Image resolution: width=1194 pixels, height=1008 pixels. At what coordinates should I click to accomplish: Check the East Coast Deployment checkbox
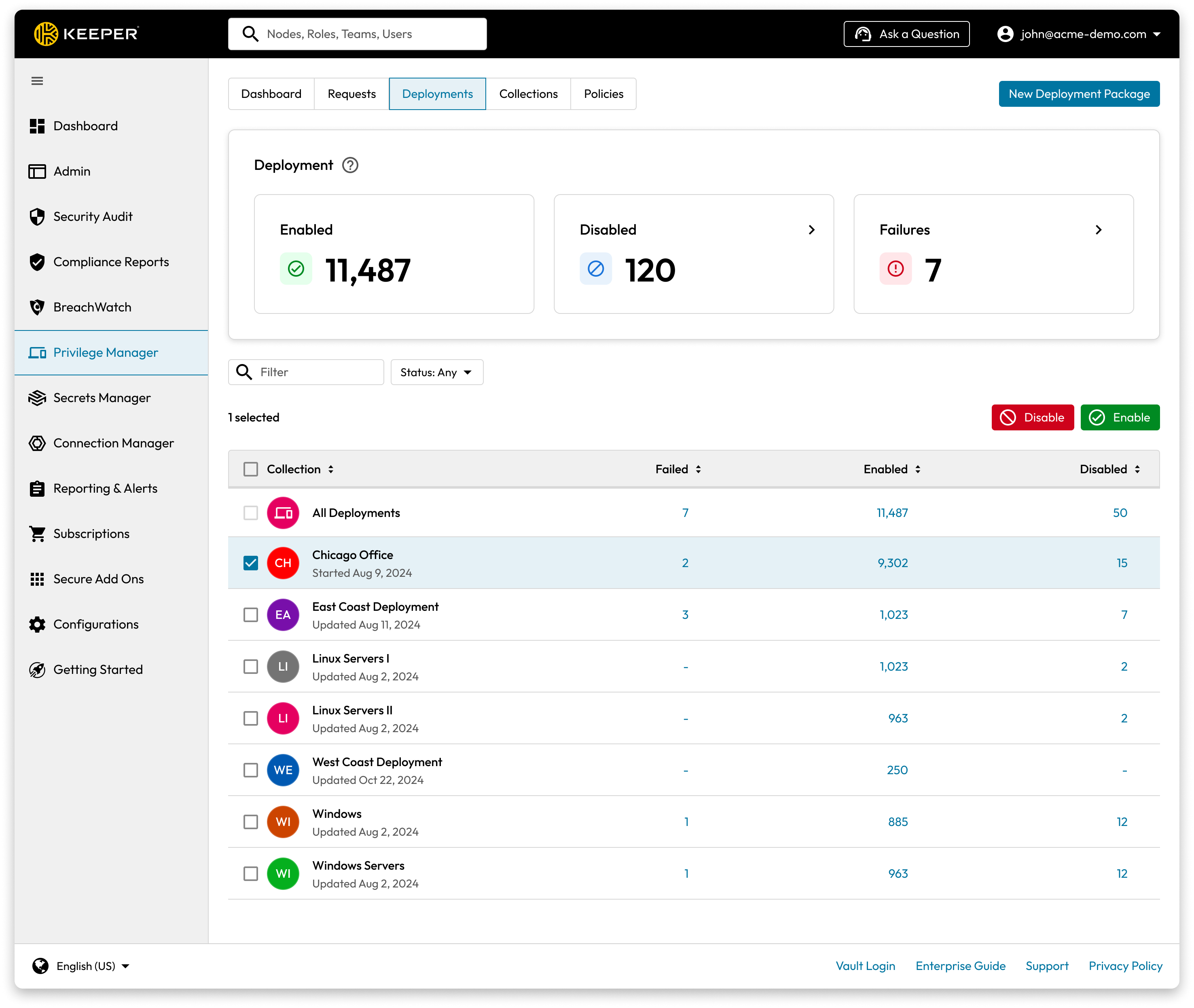251,615
